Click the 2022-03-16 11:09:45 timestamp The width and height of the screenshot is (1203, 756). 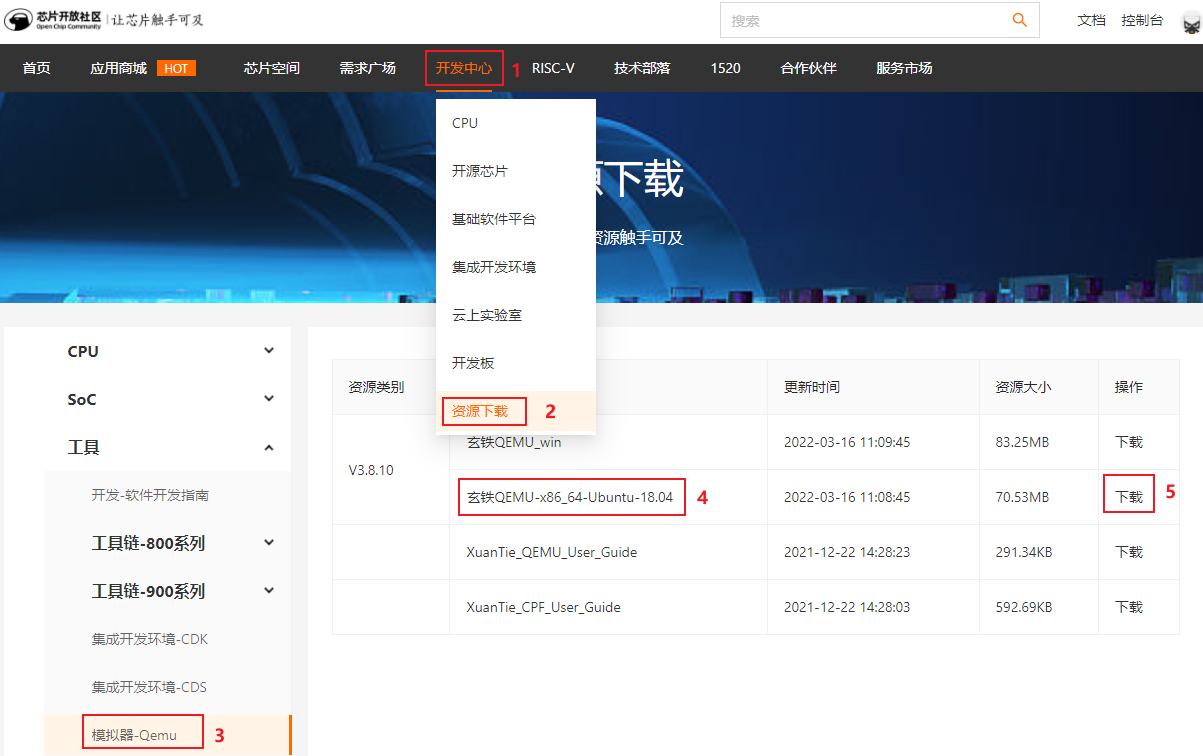coord(847,442)
